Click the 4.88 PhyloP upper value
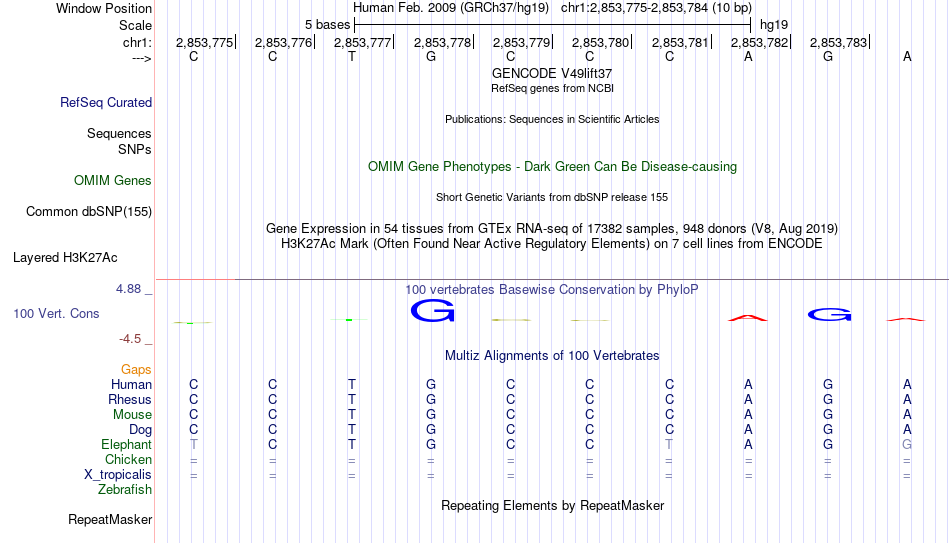The width and height of the screenshot is (950, 543). [128, 289]
